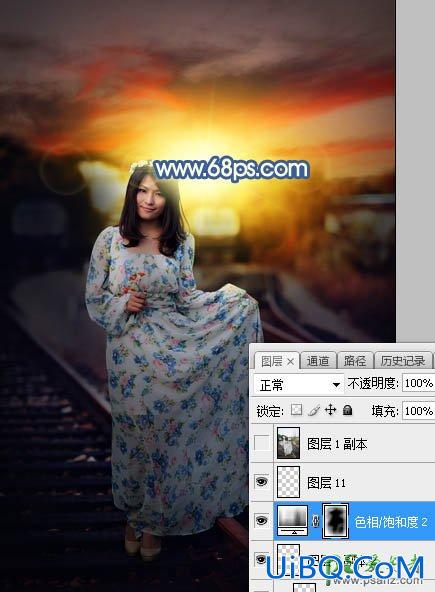435x592 pixels.
Task: Click the 填充 fill value field
Action: click(419, 411)
